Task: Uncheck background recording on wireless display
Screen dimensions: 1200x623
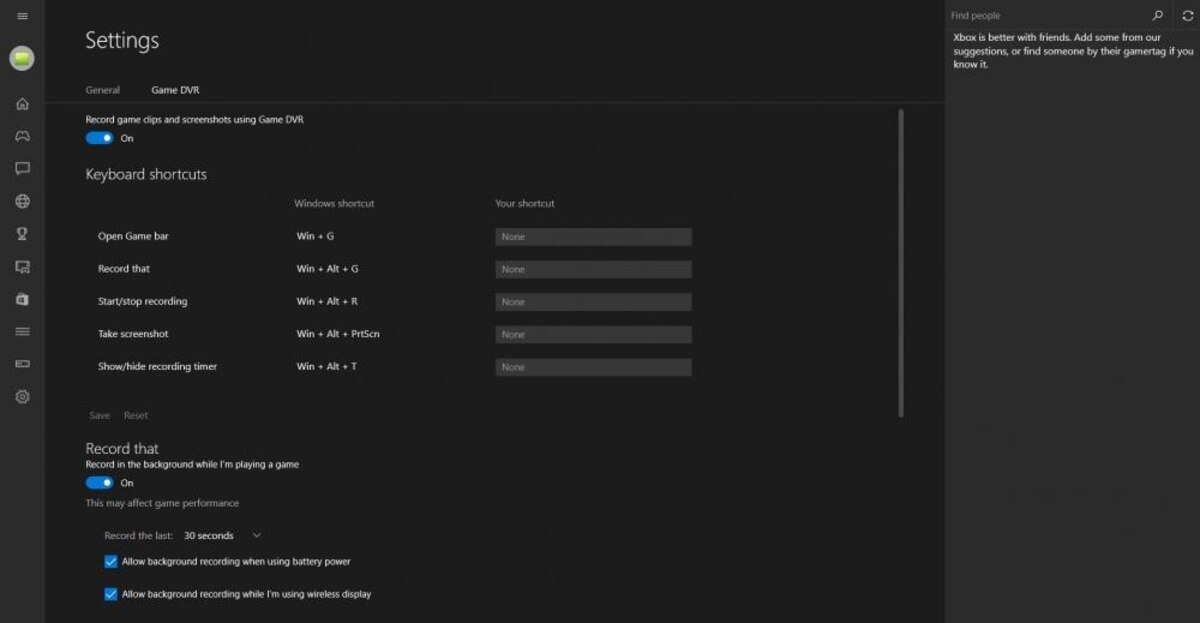Action: [110, 593]
